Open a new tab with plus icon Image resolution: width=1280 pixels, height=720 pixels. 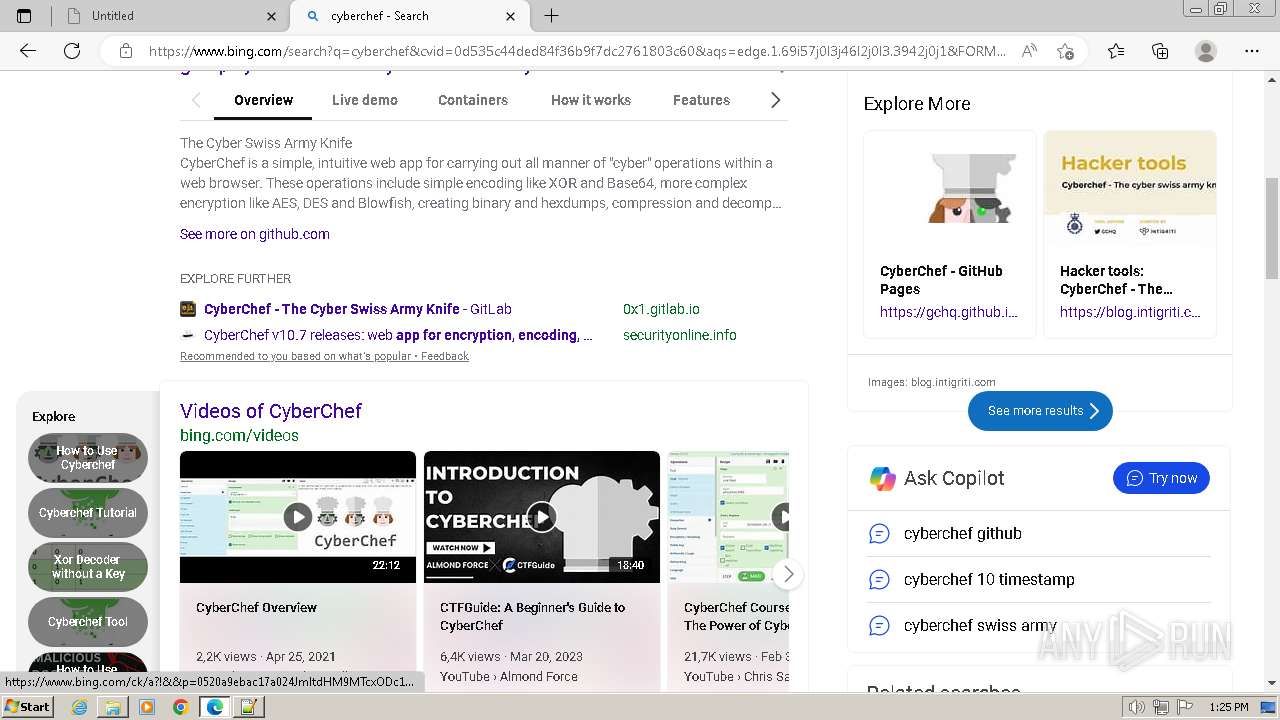pyautogui.click(x=551, y=16)
